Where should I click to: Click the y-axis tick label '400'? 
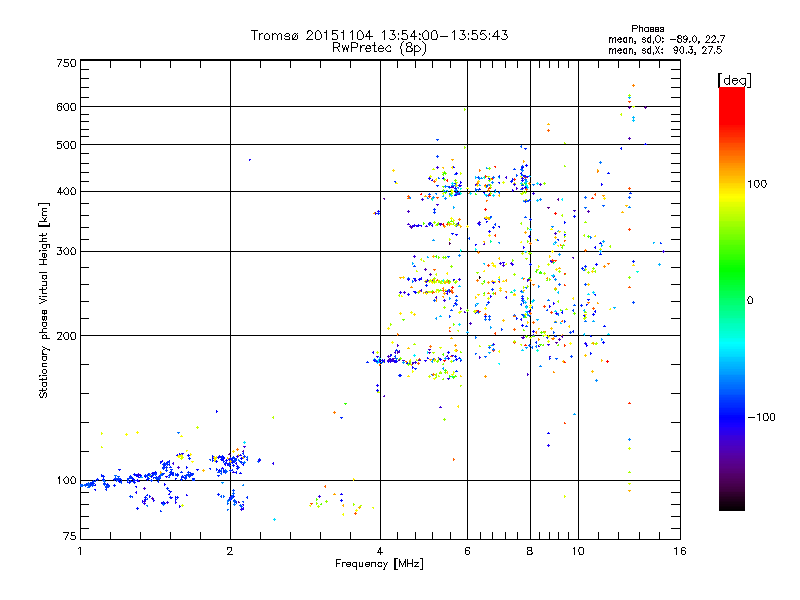[67, 192]
